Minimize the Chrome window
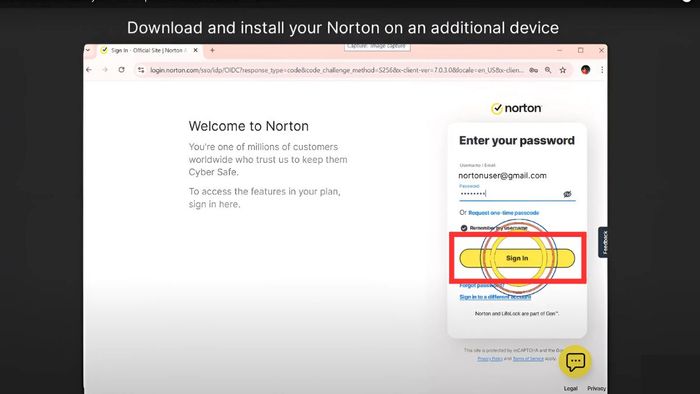This screenshot has width=700, height=394. [x=560, y=50]
